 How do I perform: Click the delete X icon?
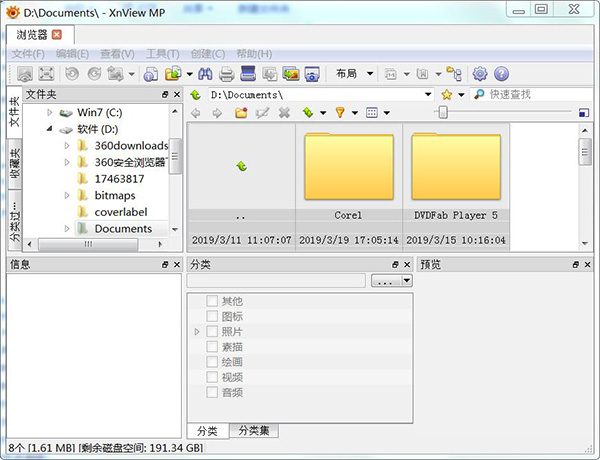284,113
